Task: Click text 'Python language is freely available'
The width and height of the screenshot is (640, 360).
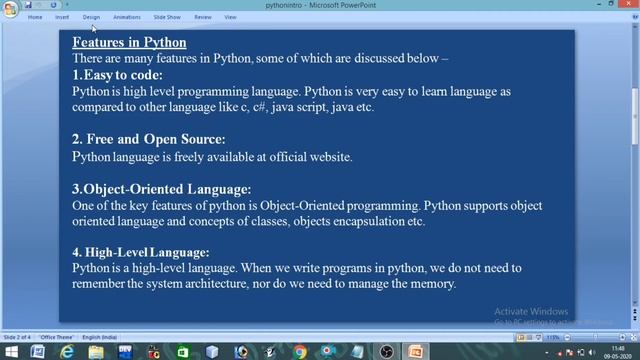Action: [163, 157]
